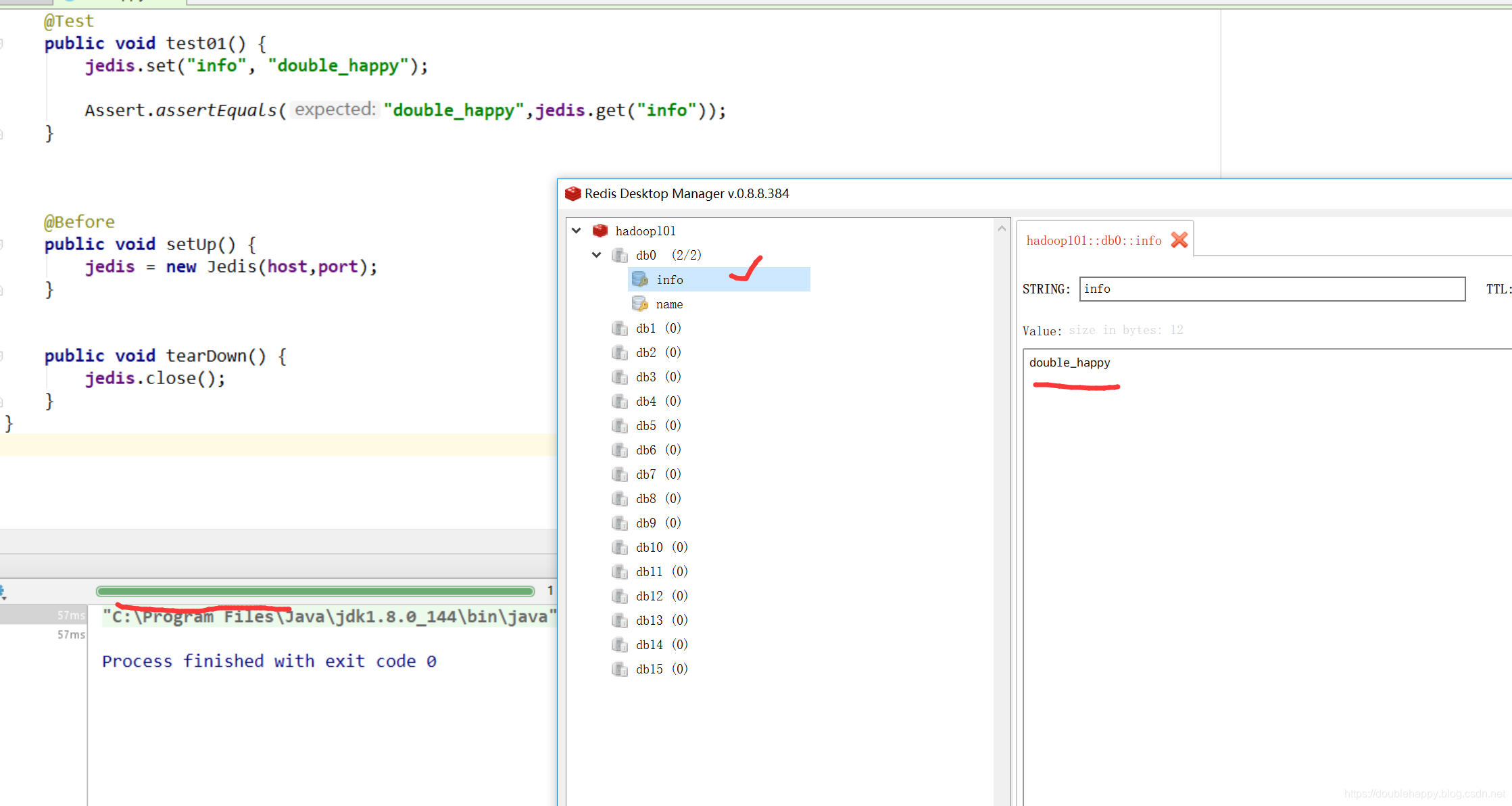Click the Redis Desktop Manager title icon

[x=572, y=194]
